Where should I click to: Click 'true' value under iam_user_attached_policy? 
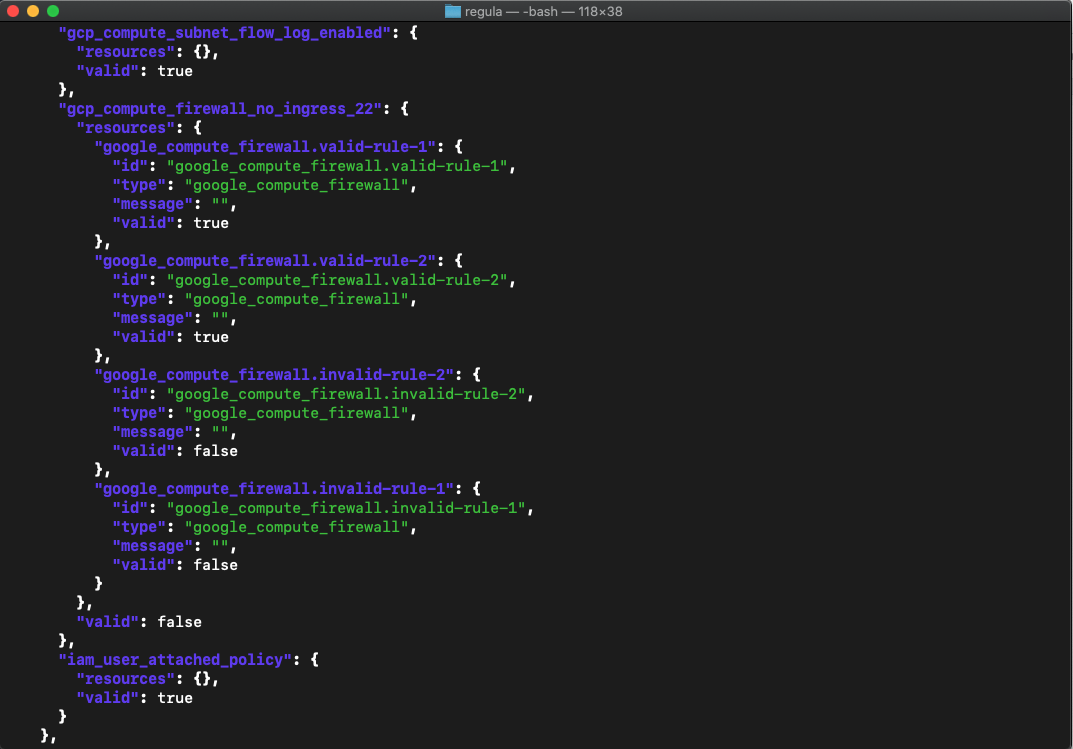pos(175,698)
